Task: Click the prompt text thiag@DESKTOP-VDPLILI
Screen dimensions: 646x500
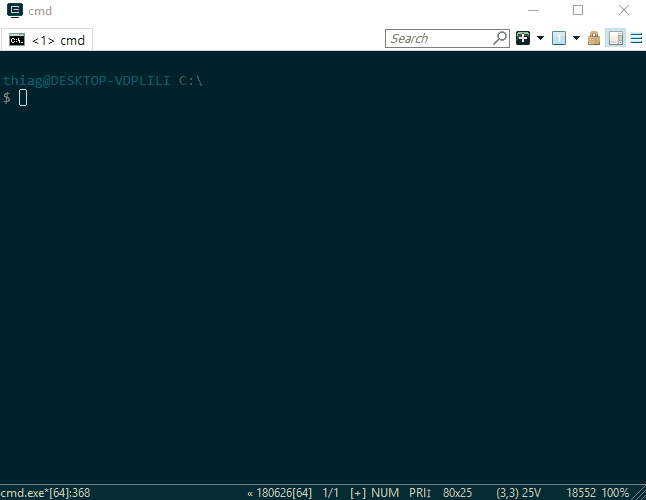Action: 87,80
